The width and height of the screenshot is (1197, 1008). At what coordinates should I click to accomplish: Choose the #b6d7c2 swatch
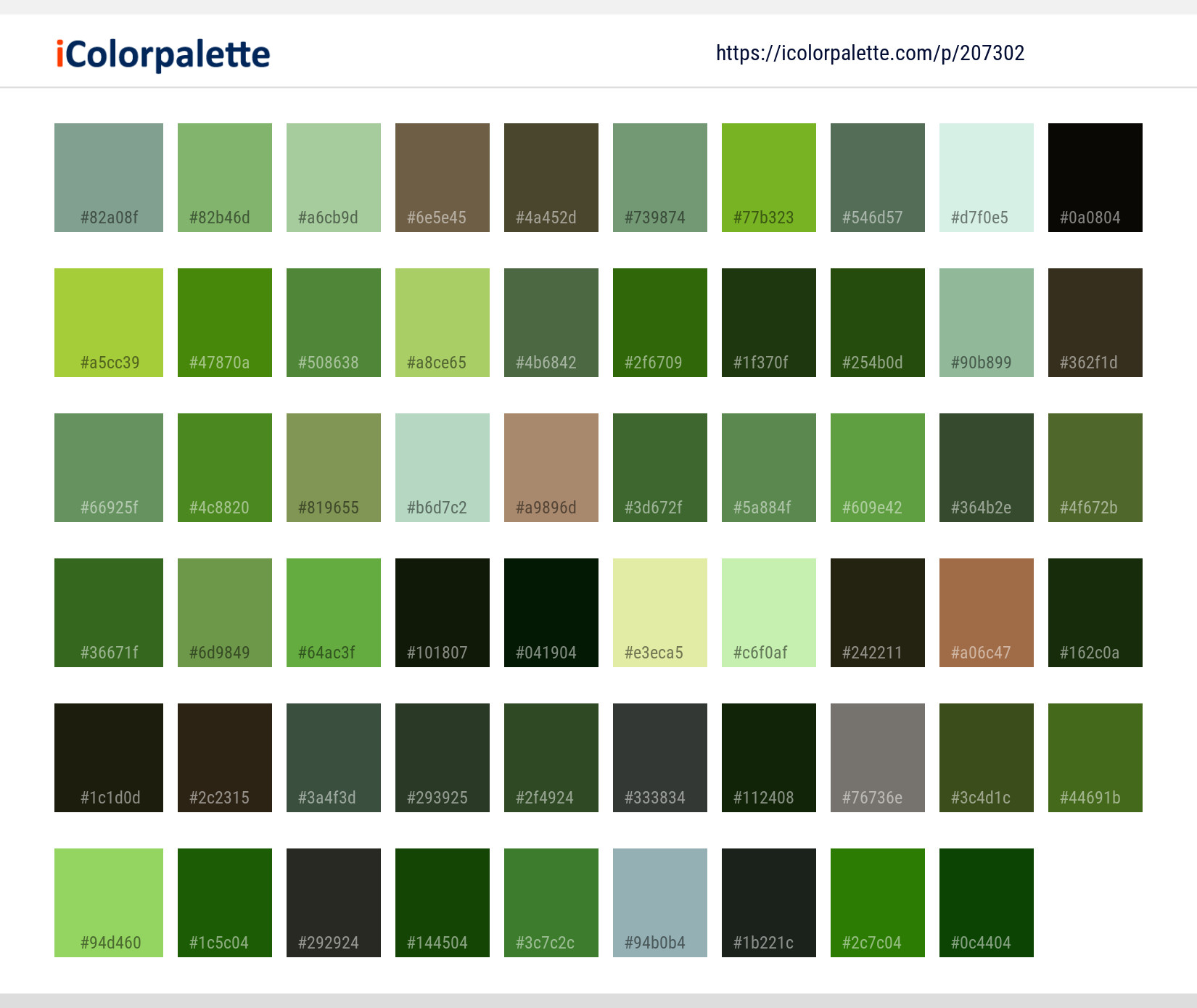click(443, 468)
